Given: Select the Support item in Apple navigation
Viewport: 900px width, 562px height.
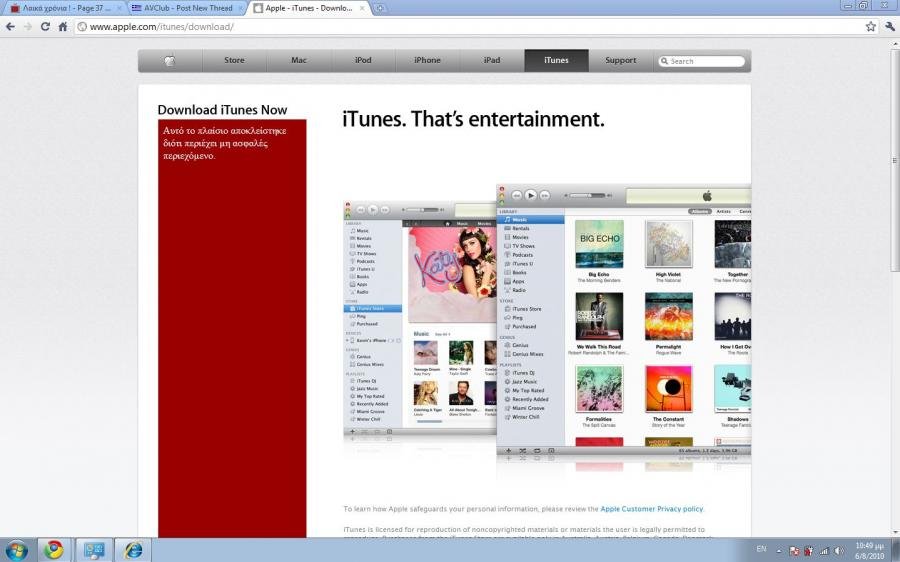Looking at the screenshot, I should pos(620,61).
